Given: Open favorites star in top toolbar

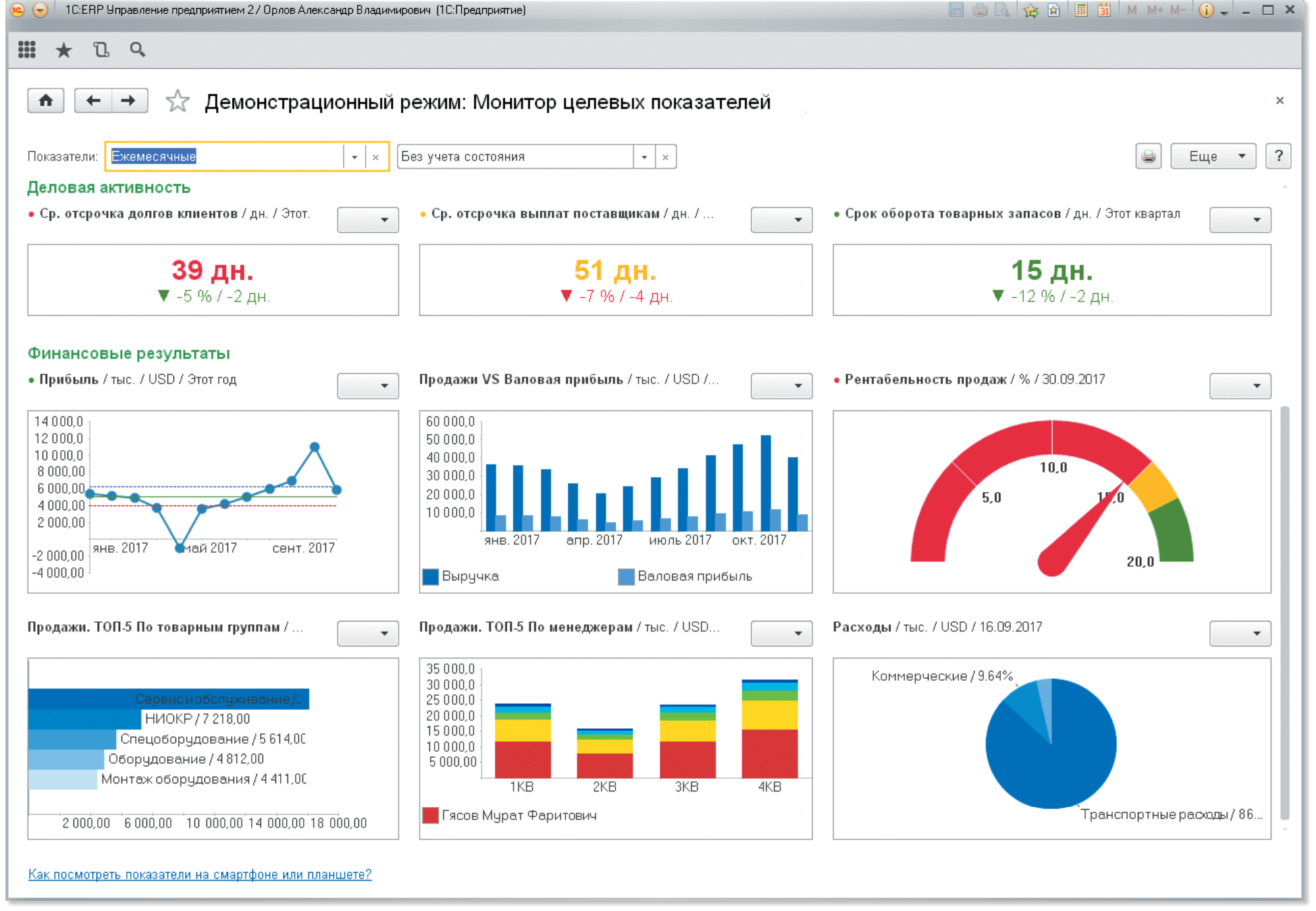Looking at the screenshot, I should (x=63, y=50).
